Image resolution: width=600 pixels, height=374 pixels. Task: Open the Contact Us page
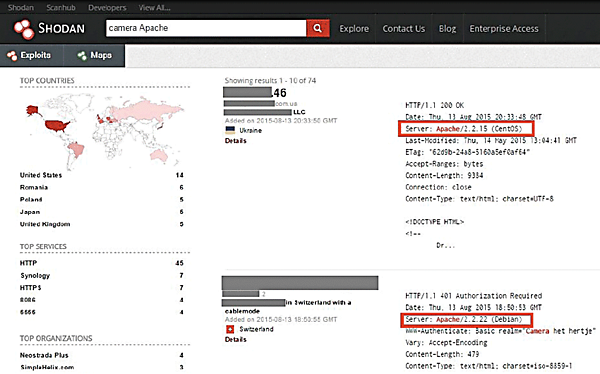click(x=404, y=29)
